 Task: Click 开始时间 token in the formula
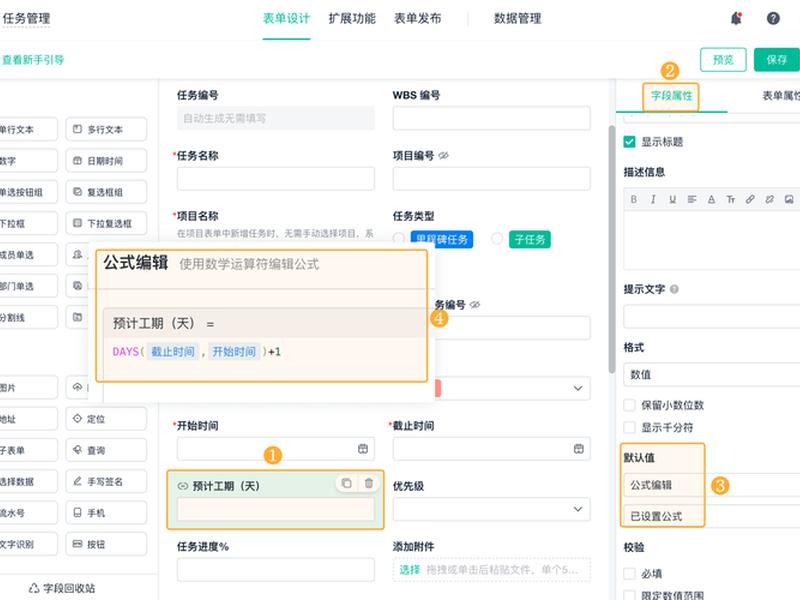coord(234,352)
